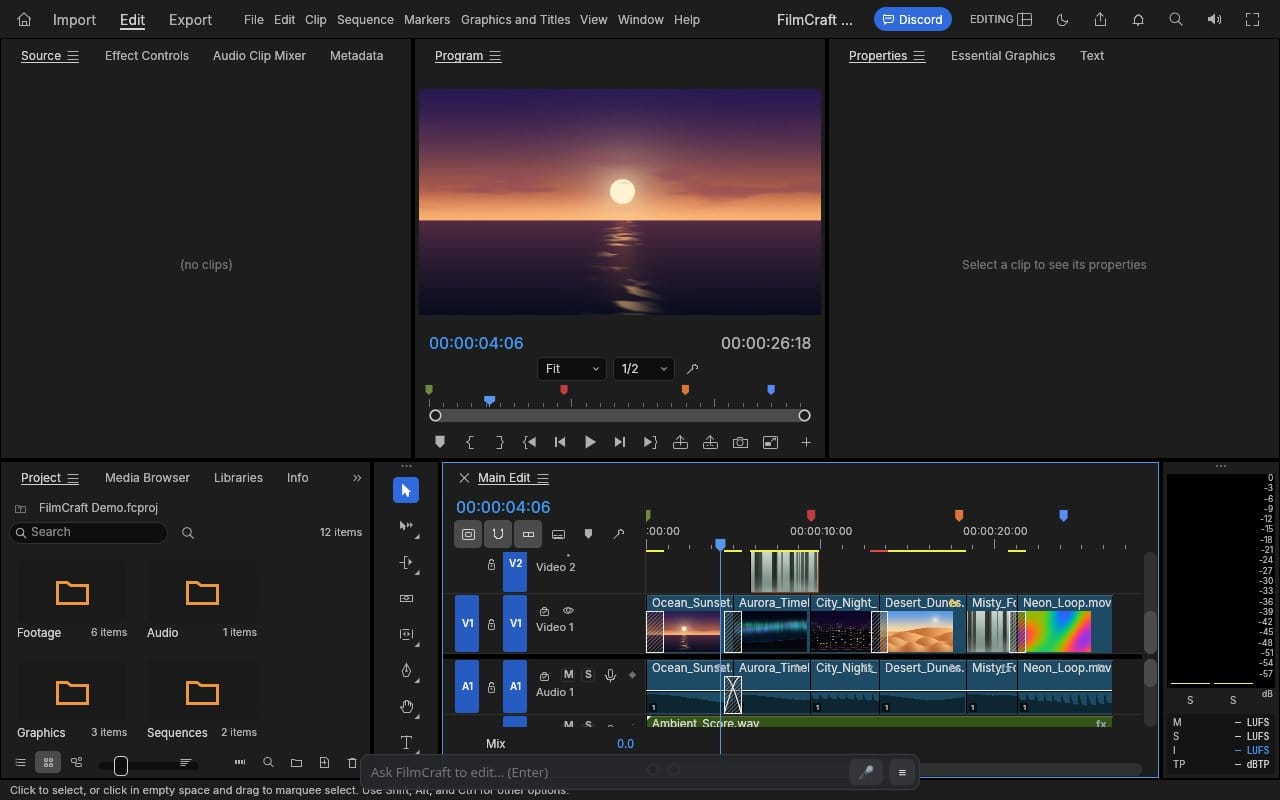Select the Pen tool

406,670
